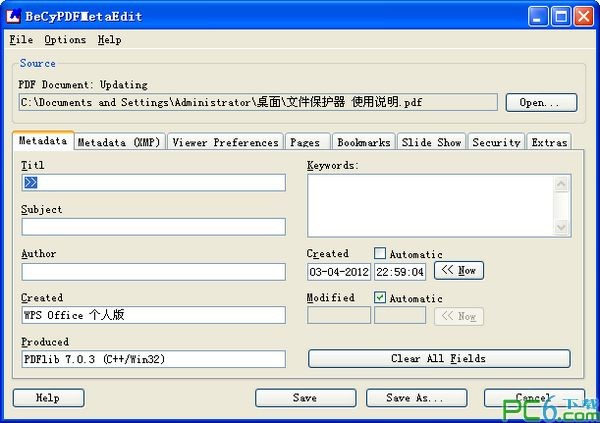The image size is (600, 423).
Task: Minimize the BeCyPDFMetaEdit window
Action: [537, 16]
